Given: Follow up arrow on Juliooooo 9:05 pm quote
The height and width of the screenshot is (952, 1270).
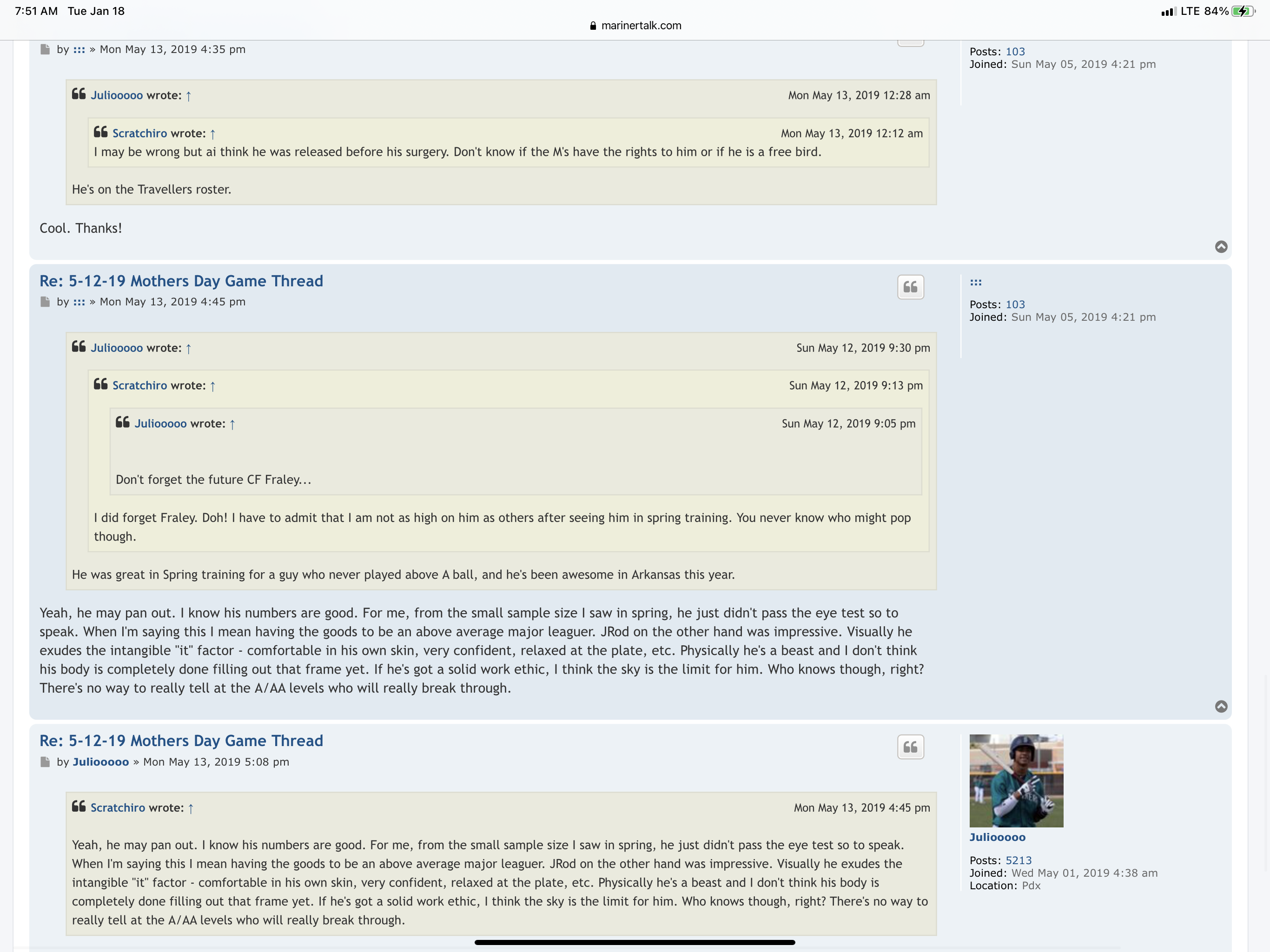Looking at the screenshot, I should (x=232, y=424).
